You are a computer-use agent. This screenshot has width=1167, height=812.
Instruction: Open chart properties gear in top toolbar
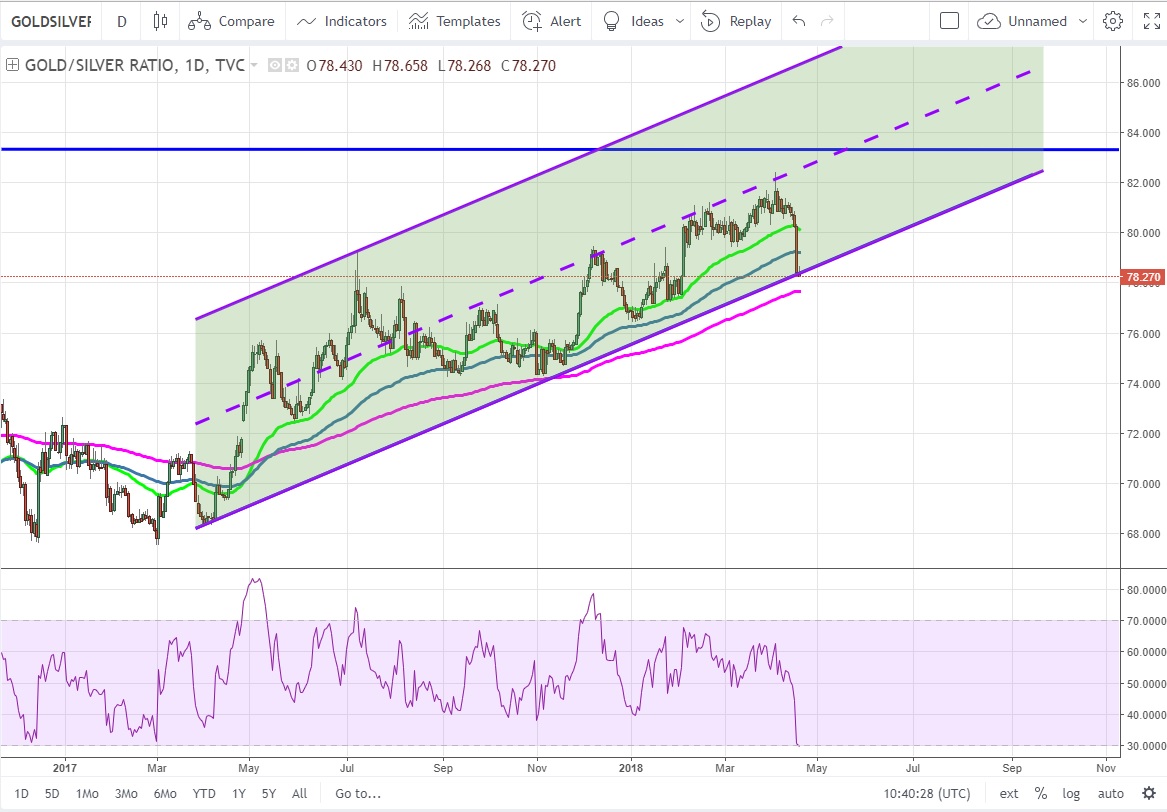[1113, 22]
